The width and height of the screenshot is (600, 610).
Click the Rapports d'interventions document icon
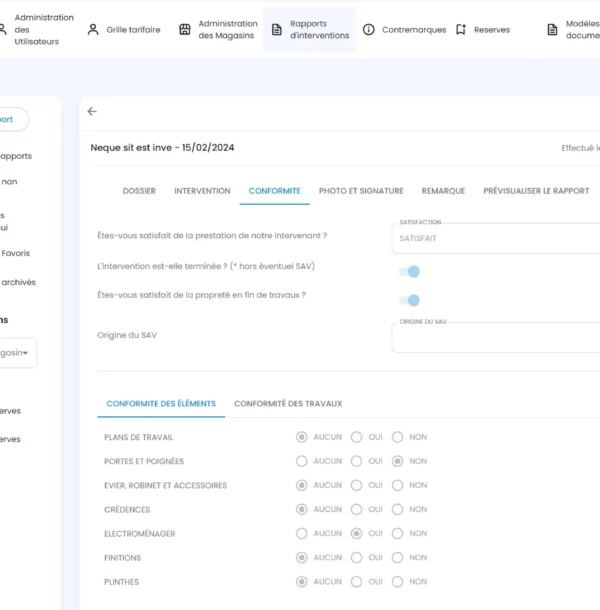click(277, 30)
